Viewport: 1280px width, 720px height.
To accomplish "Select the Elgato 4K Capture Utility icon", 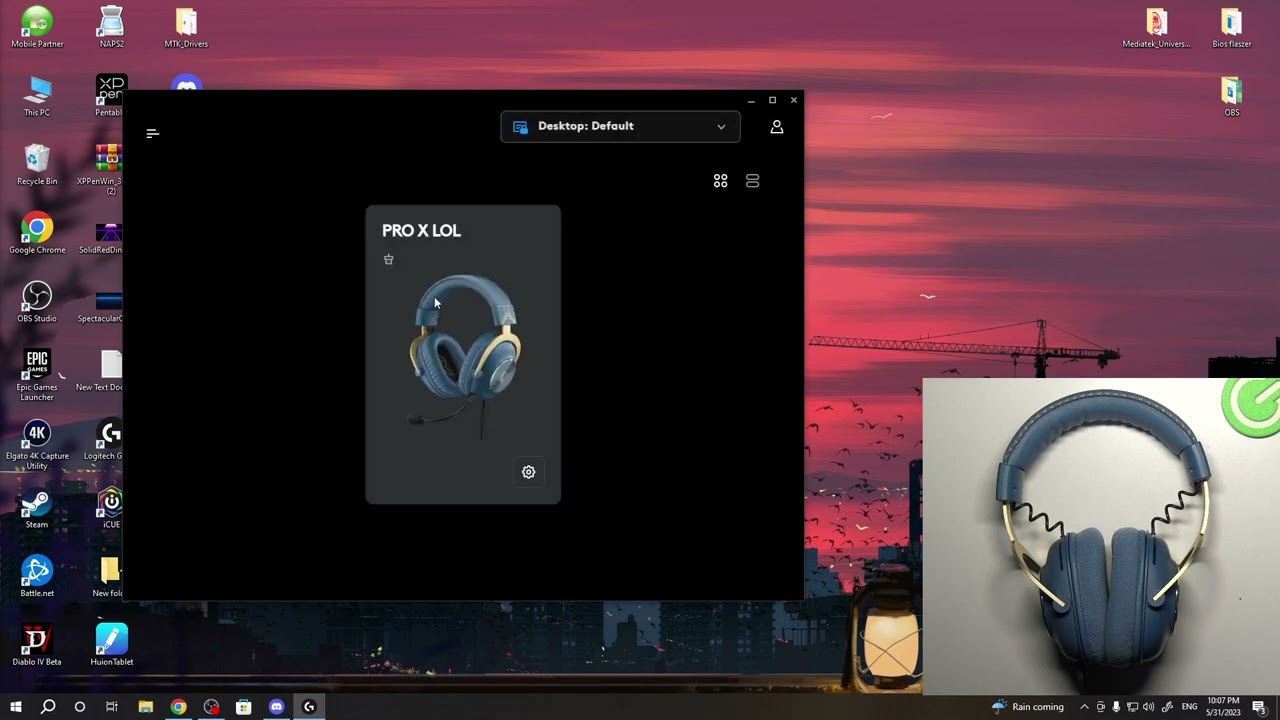I will click(37, 445).
